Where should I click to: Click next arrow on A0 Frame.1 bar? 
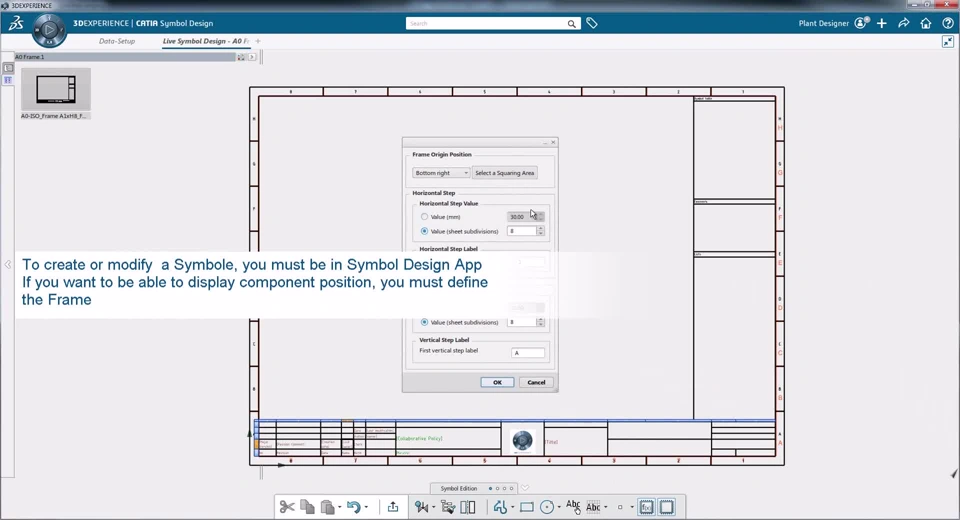(x=252, y=57)
